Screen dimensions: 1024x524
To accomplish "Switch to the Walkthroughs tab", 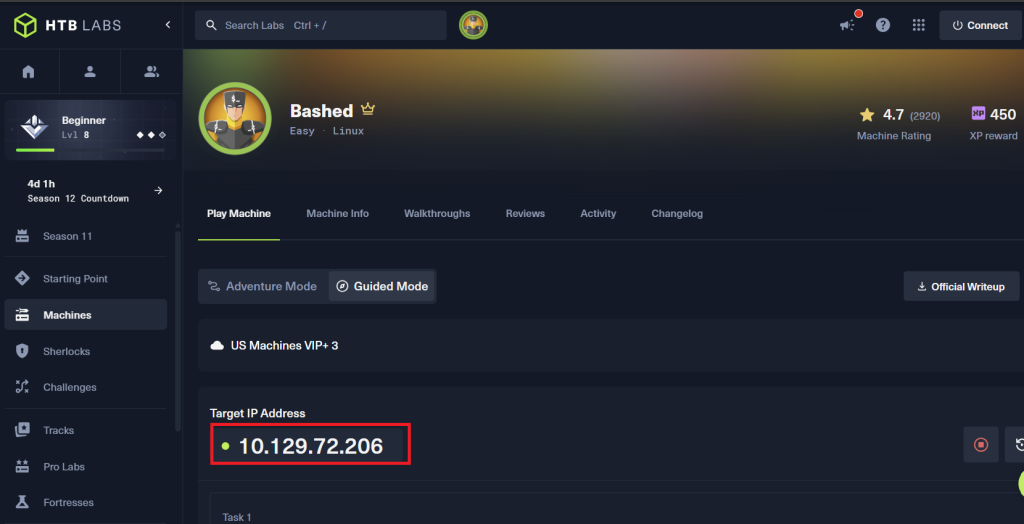I will coord(437,214).
